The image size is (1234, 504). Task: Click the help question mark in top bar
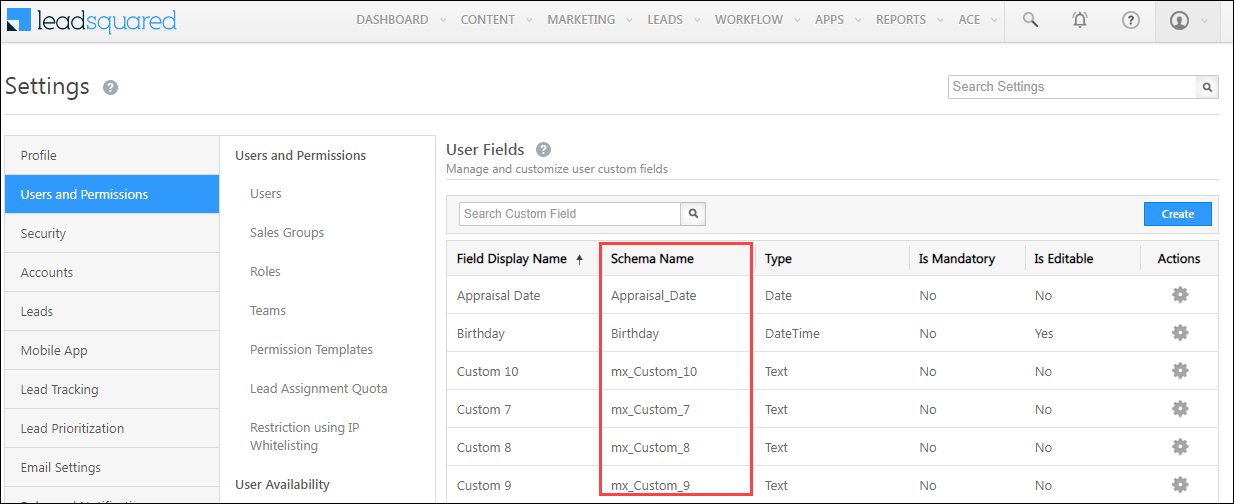coord(1131,20)
